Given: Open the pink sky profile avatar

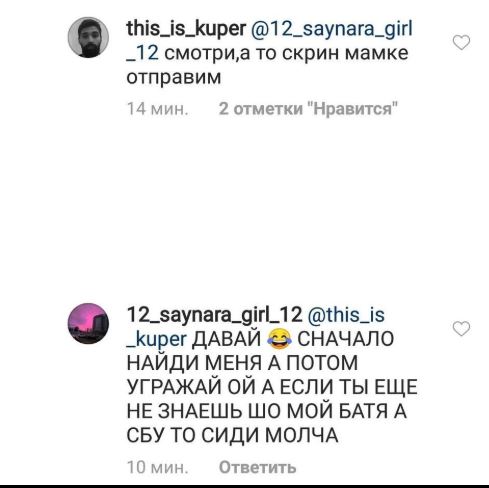Looking at the screenshot, I should pos(88,323).
